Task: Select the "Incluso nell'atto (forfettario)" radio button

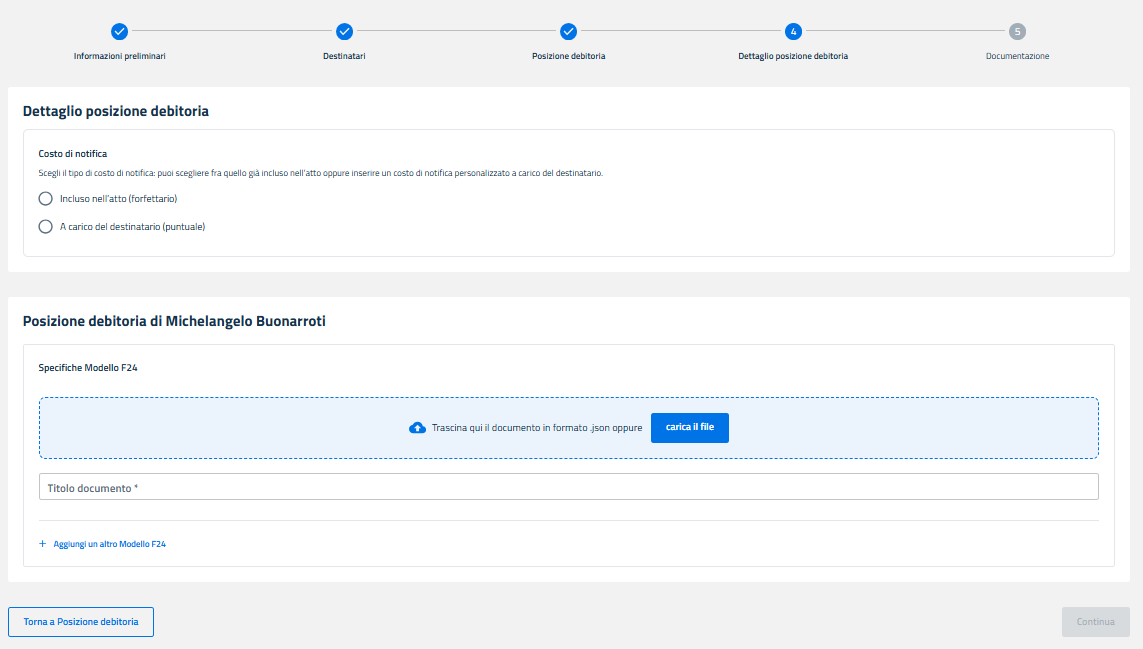Action: tap(45, 198)
